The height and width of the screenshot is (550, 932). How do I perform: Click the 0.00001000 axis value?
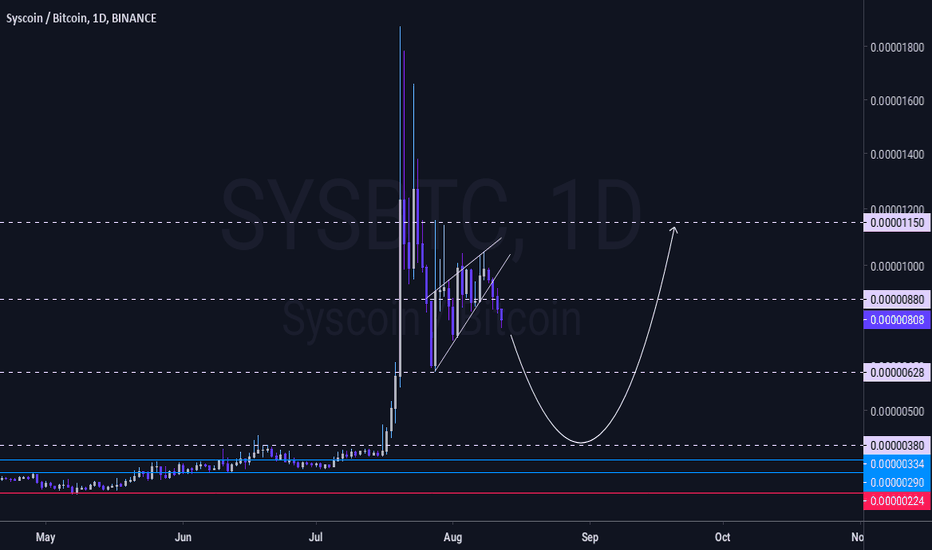[897, 266]
